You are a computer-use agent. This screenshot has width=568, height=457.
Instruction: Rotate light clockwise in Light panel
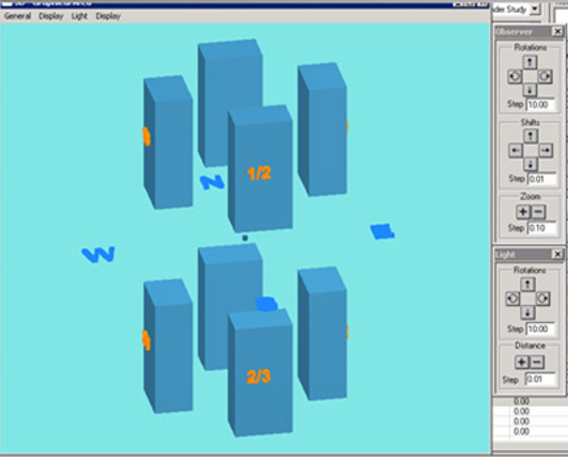[x=543, y=299]
